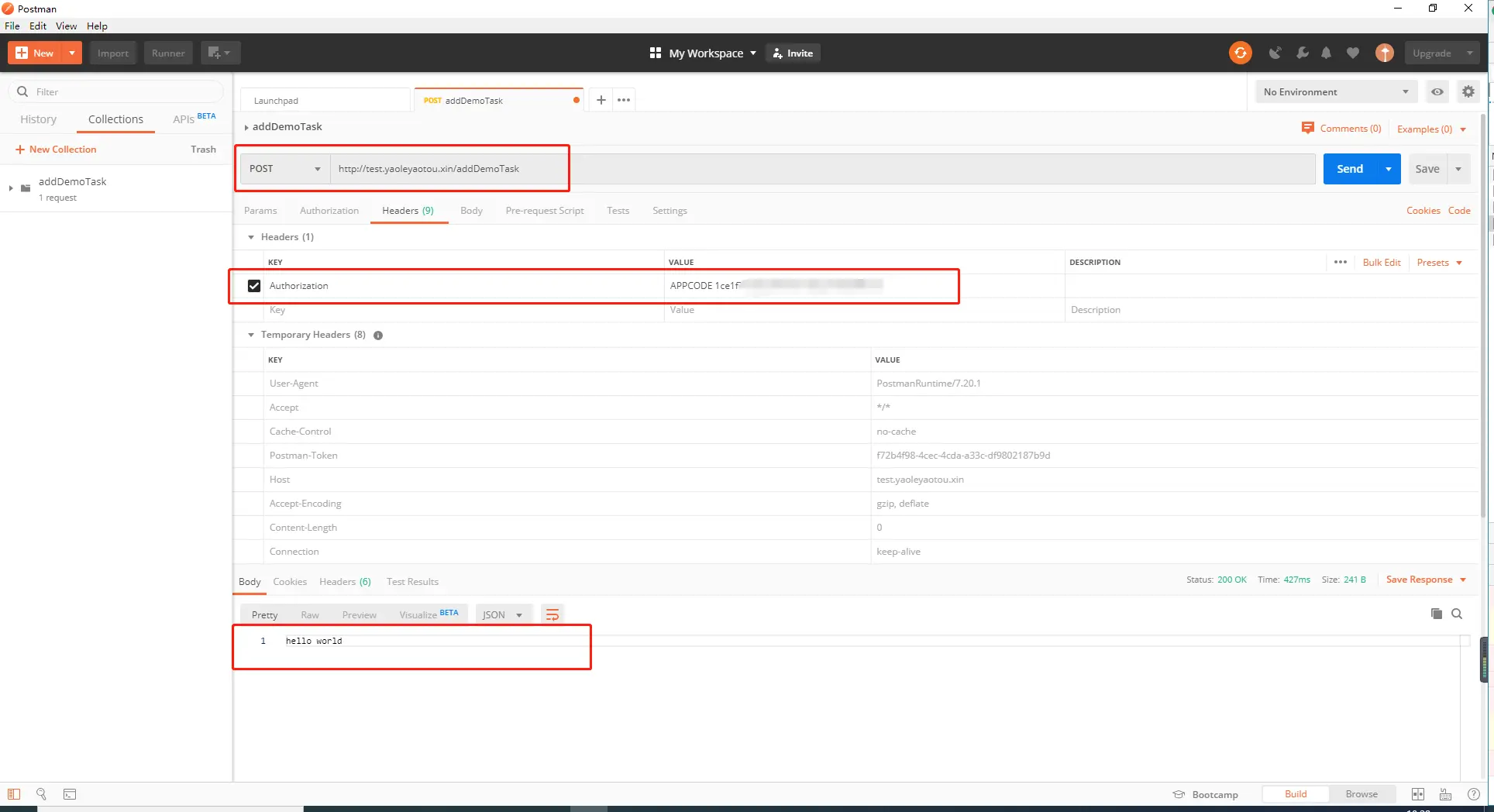
Task: Open the notifications bell
Action: [1327, 53]
